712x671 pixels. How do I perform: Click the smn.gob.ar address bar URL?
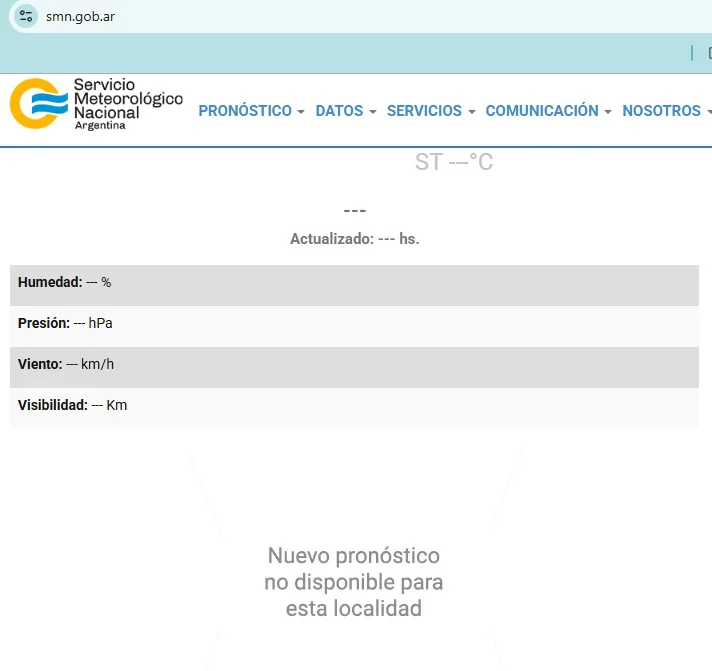click(80, 16)
